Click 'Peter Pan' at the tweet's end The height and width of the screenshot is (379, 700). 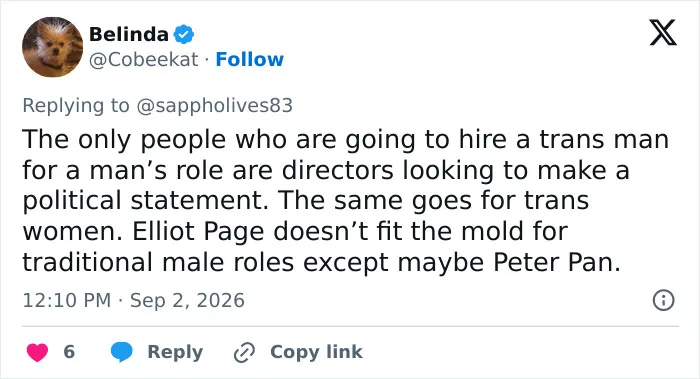tap(557, 262)
